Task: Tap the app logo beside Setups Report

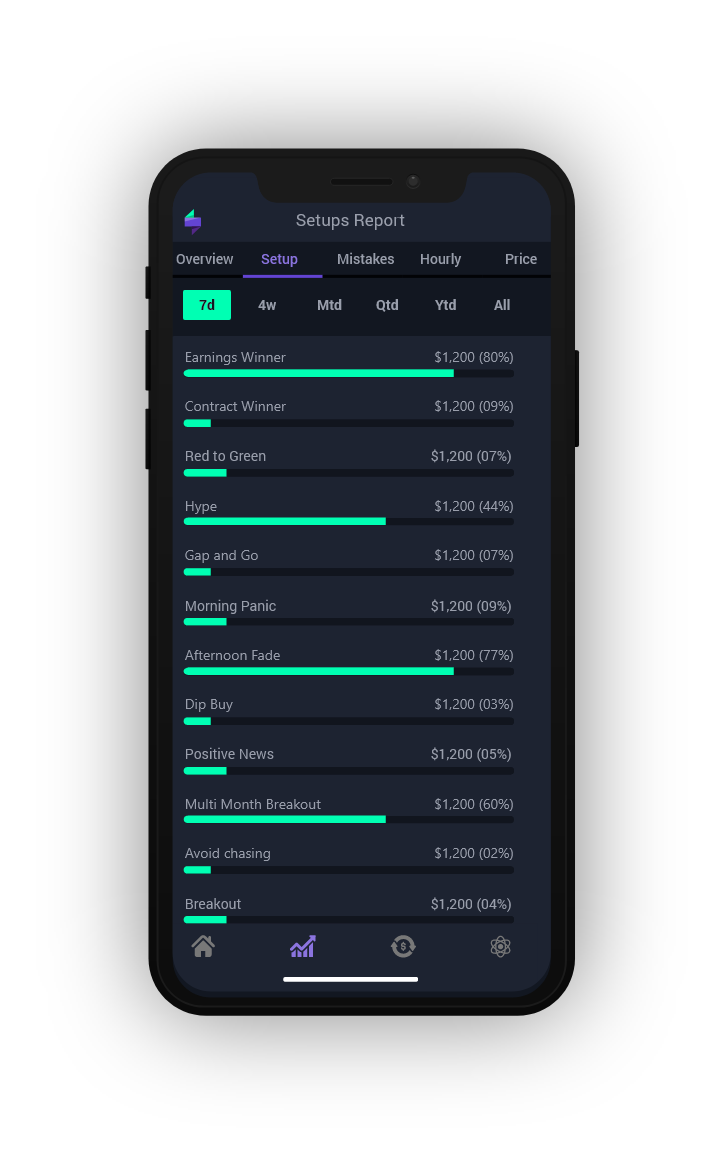Action: (x=193, y=221)
